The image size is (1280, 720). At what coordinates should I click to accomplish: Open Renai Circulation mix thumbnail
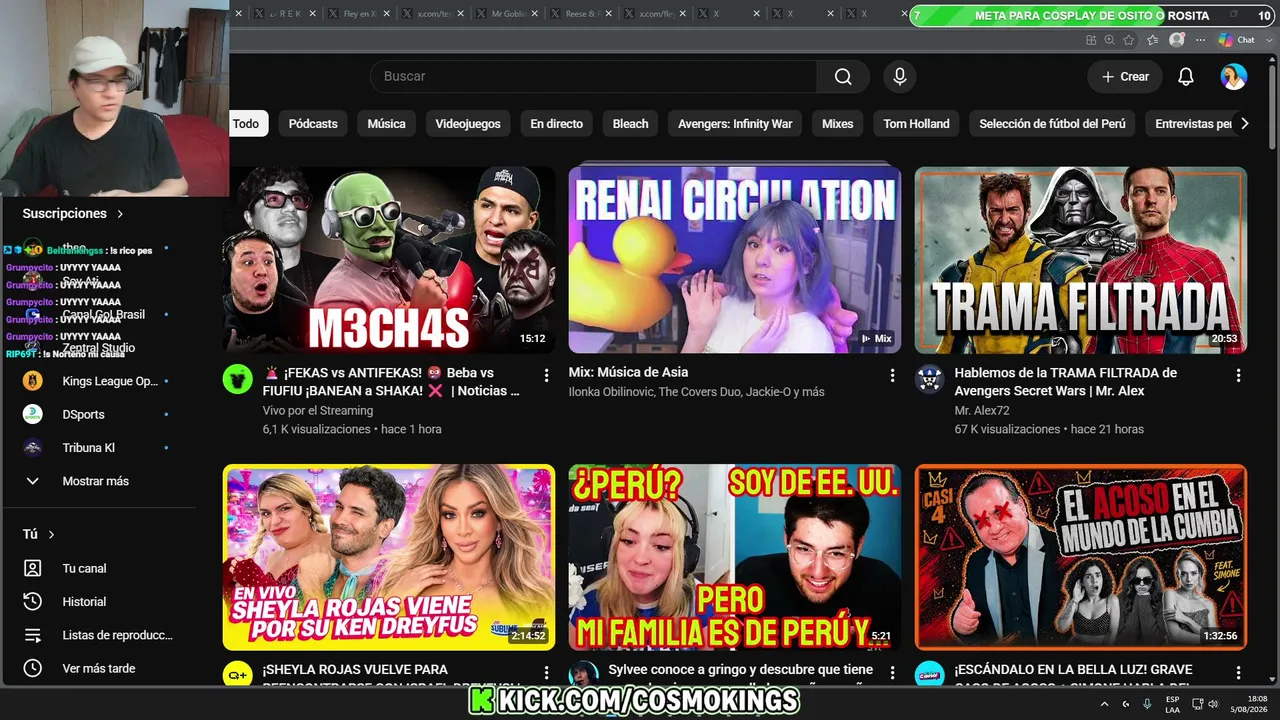735,260
